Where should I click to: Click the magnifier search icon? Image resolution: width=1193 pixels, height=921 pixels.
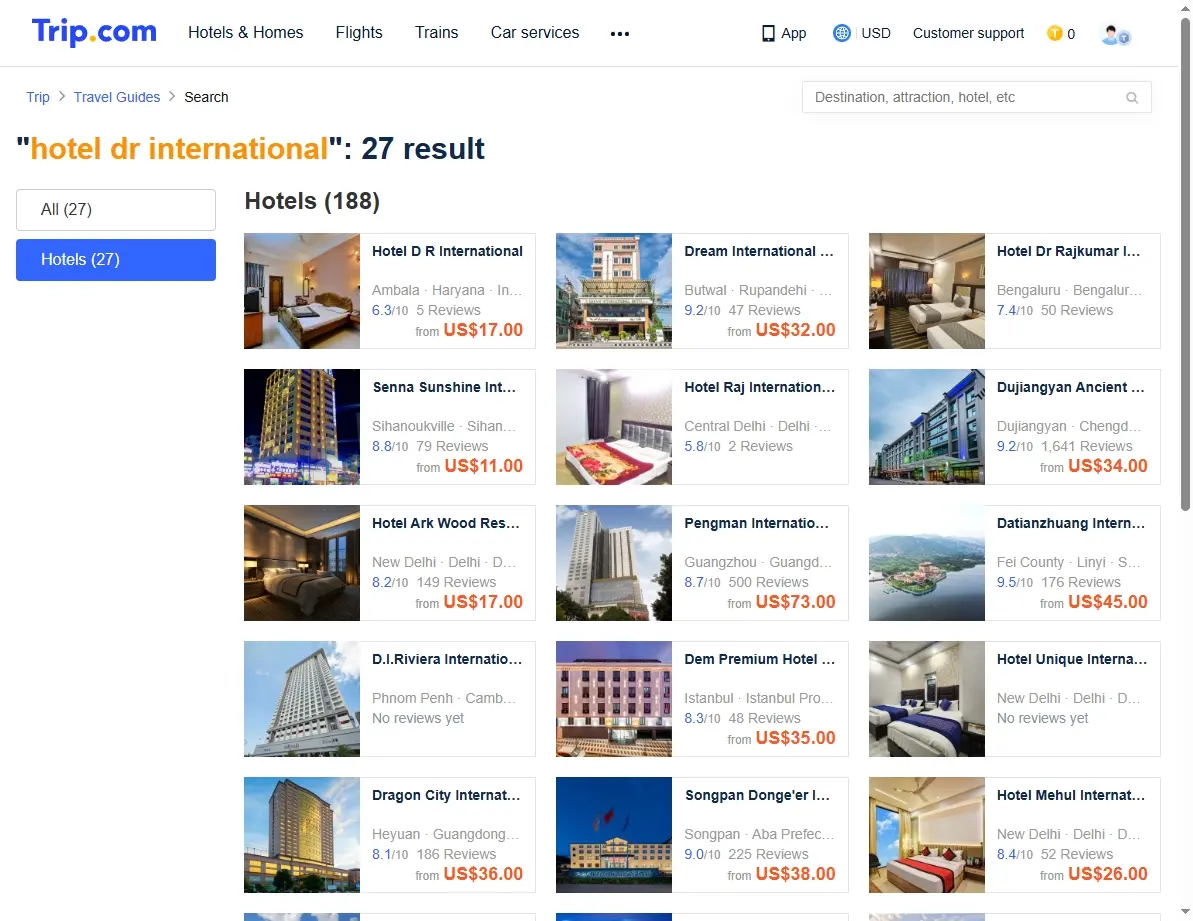click(x=1132, y=97)
